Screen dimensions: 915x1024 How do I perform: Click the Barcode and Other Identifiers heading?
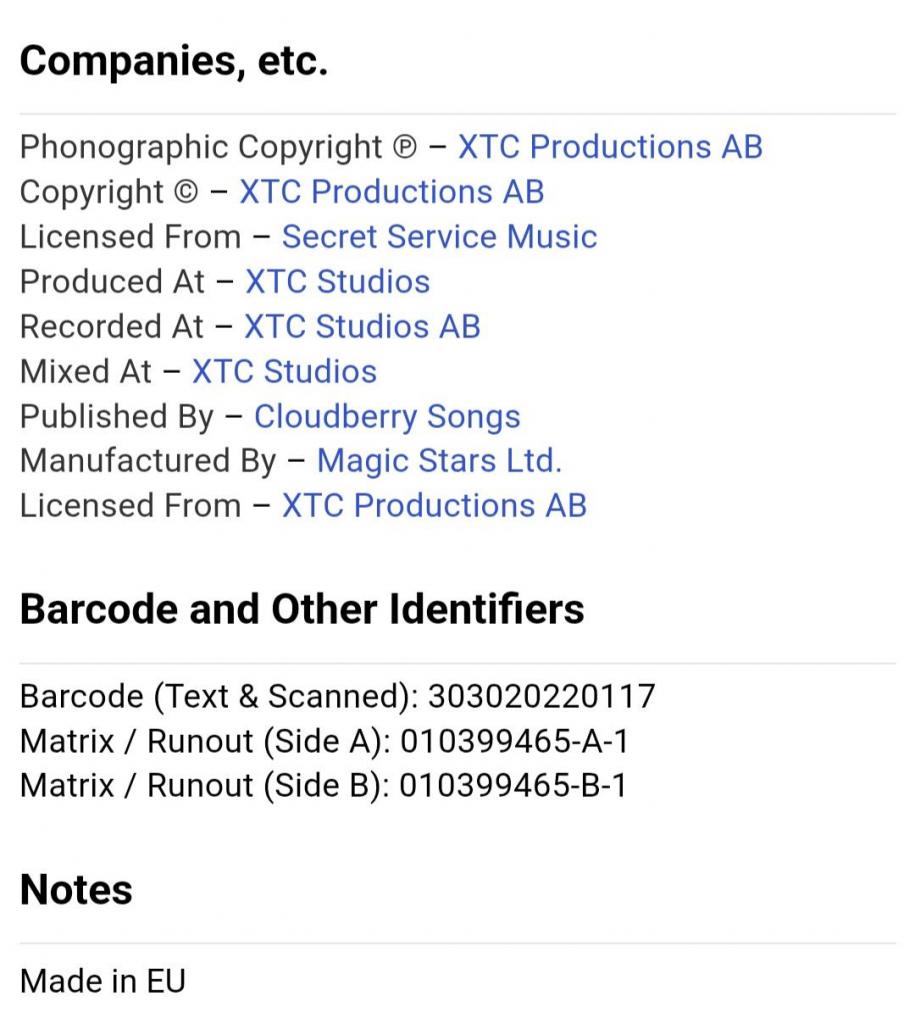[302, 609]
